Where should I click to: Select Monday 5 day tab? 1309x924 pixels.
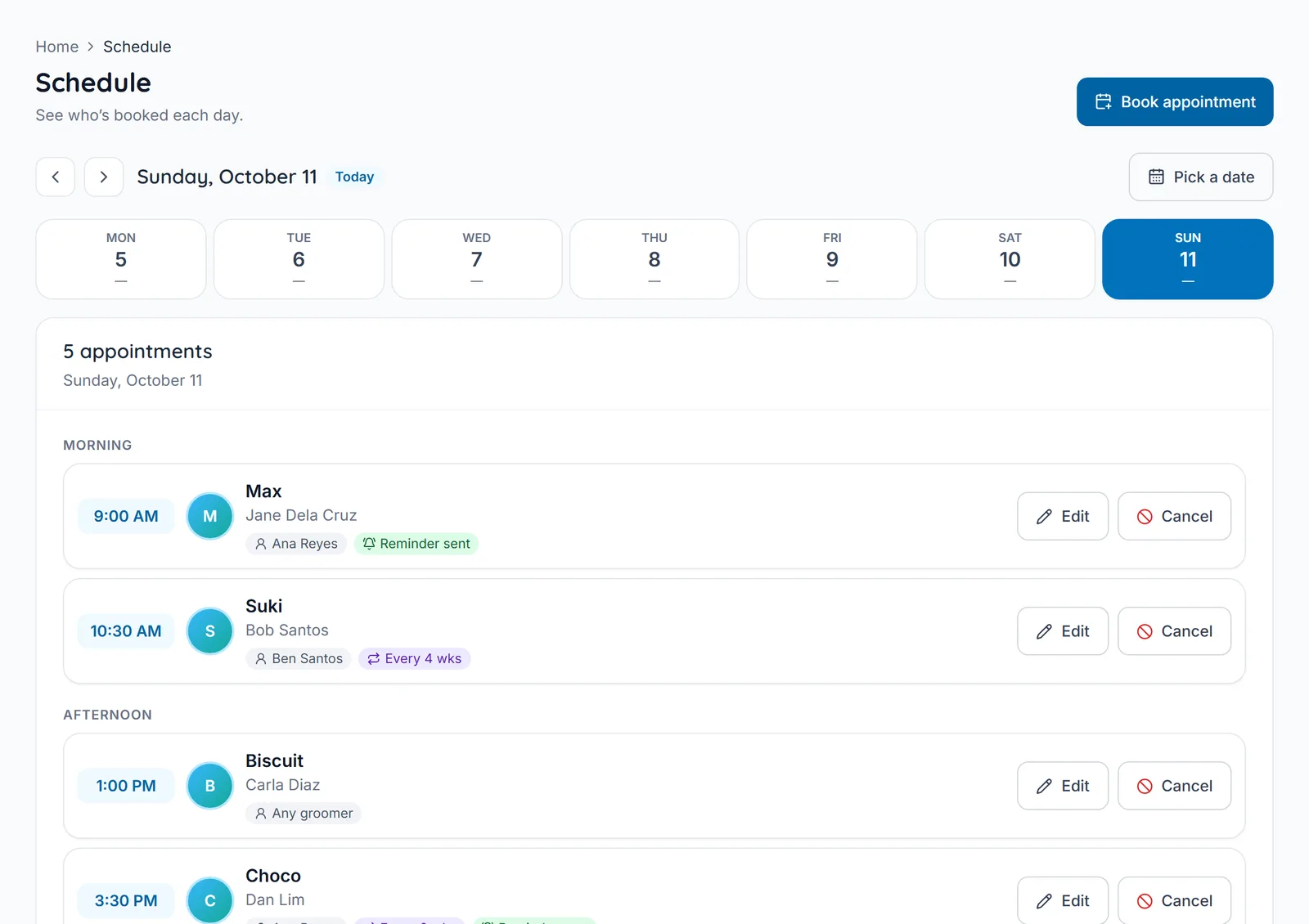pyautogui.click(x=121, y=259)
